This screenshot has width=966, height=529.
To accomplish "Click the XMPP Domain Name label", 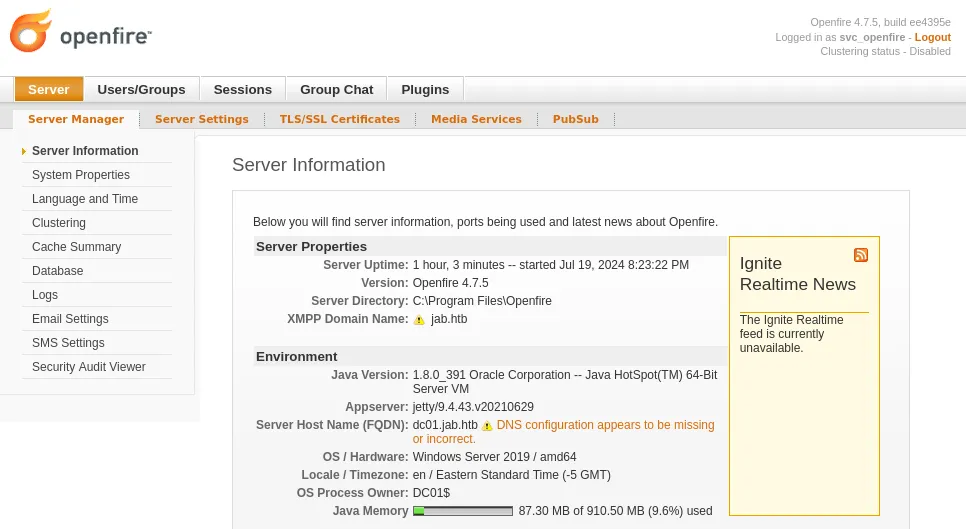I will tap(347, 319).
